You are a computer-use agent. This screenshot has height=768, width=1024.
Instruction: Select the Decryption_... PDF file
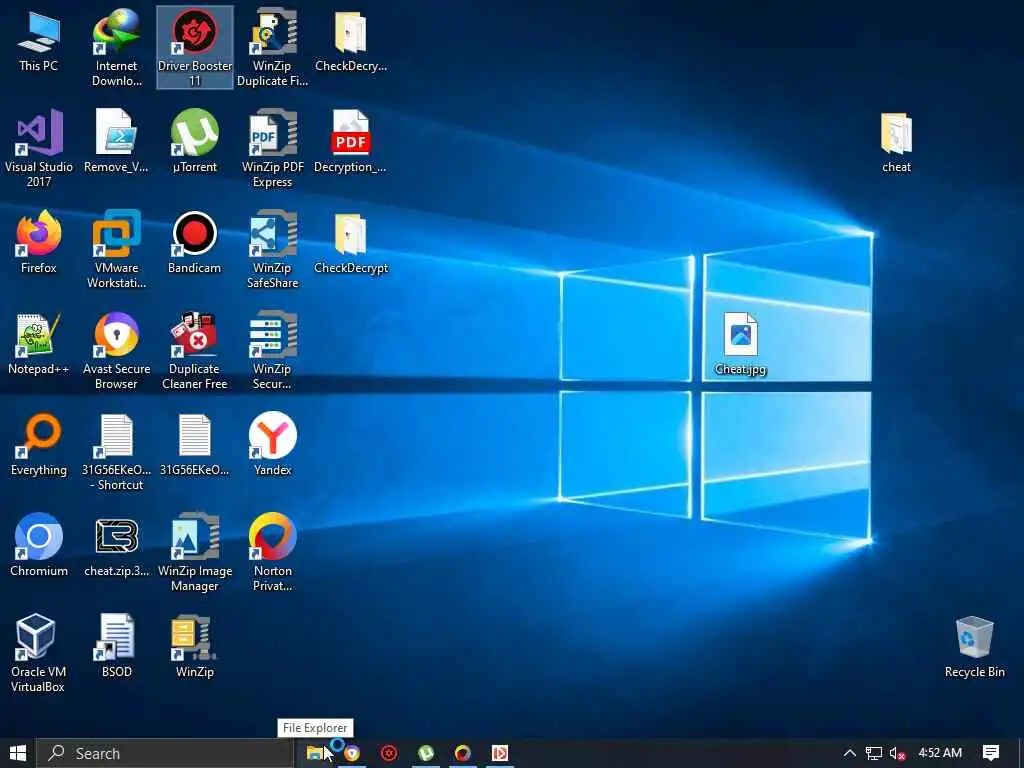351,142
